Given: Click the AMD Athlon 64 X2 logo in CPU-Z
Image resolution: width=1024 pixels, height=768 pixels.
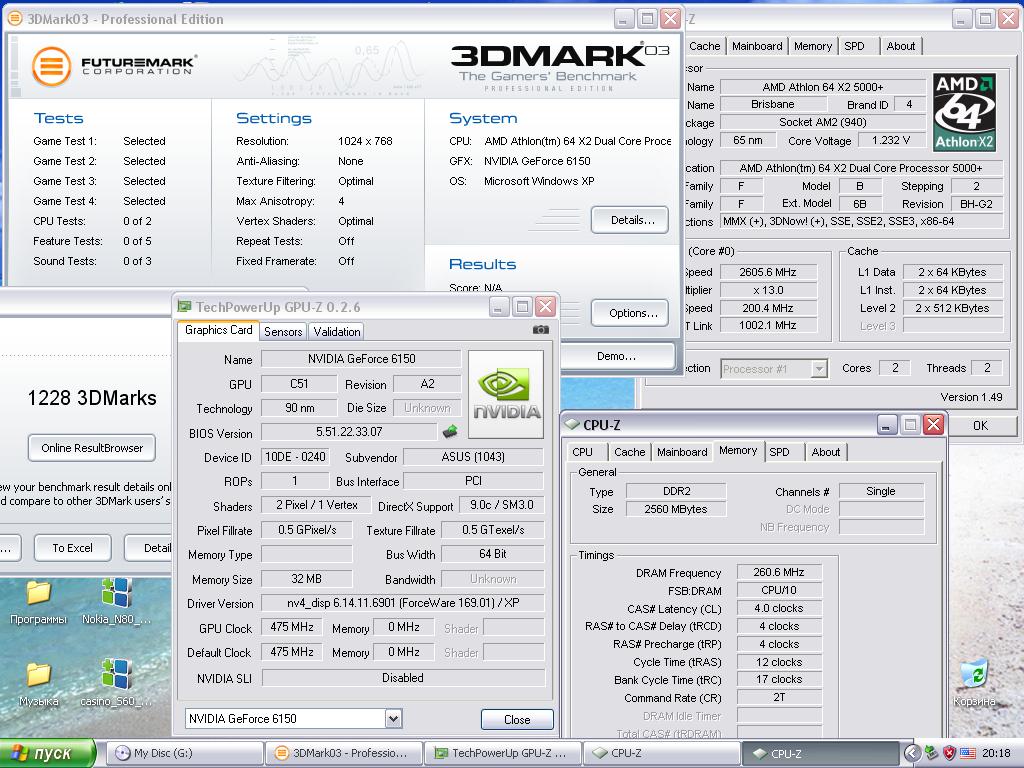Looking at the screenshot, I should [964, 112].
